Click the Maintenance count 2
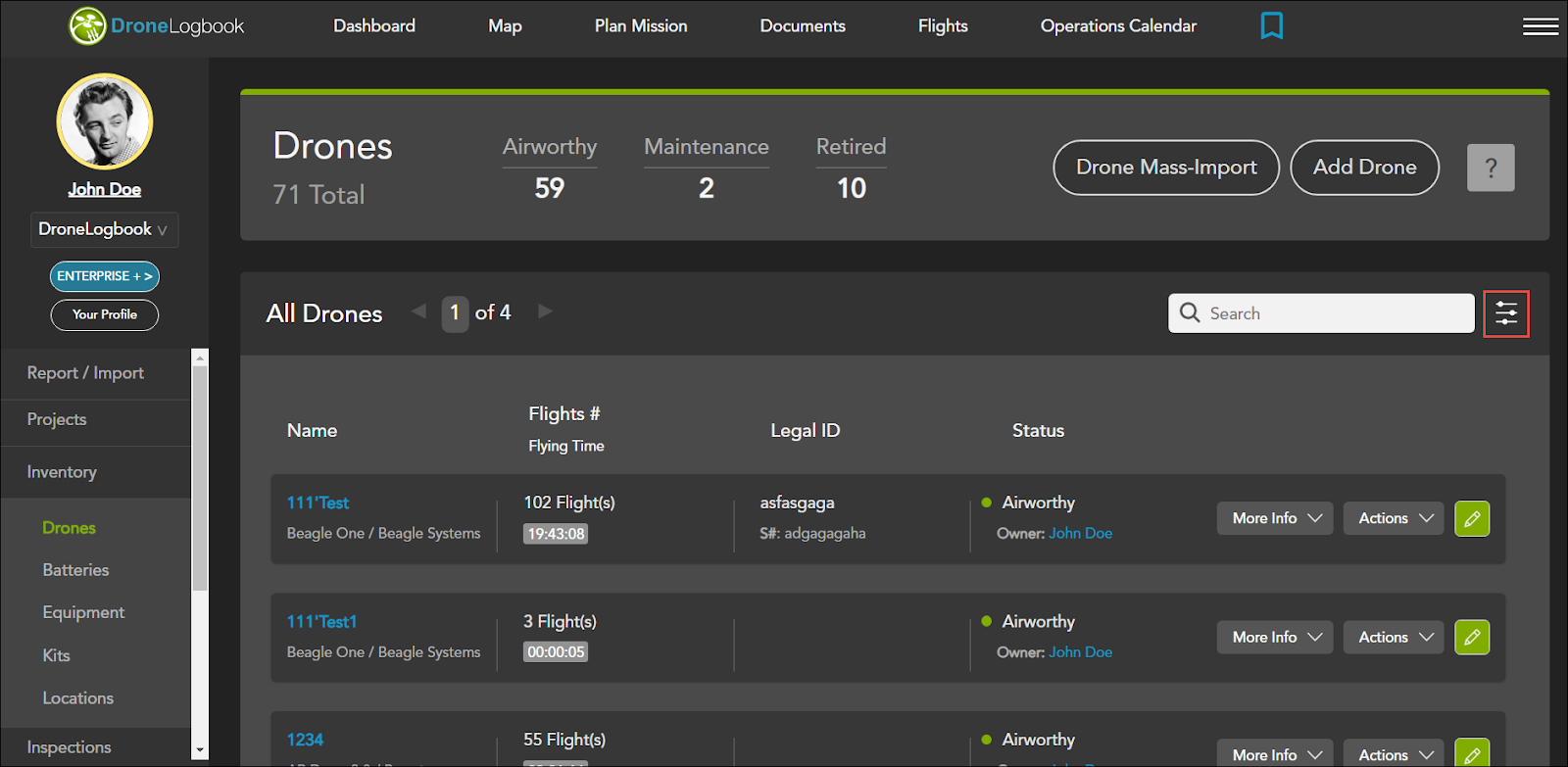 (706, 188)
